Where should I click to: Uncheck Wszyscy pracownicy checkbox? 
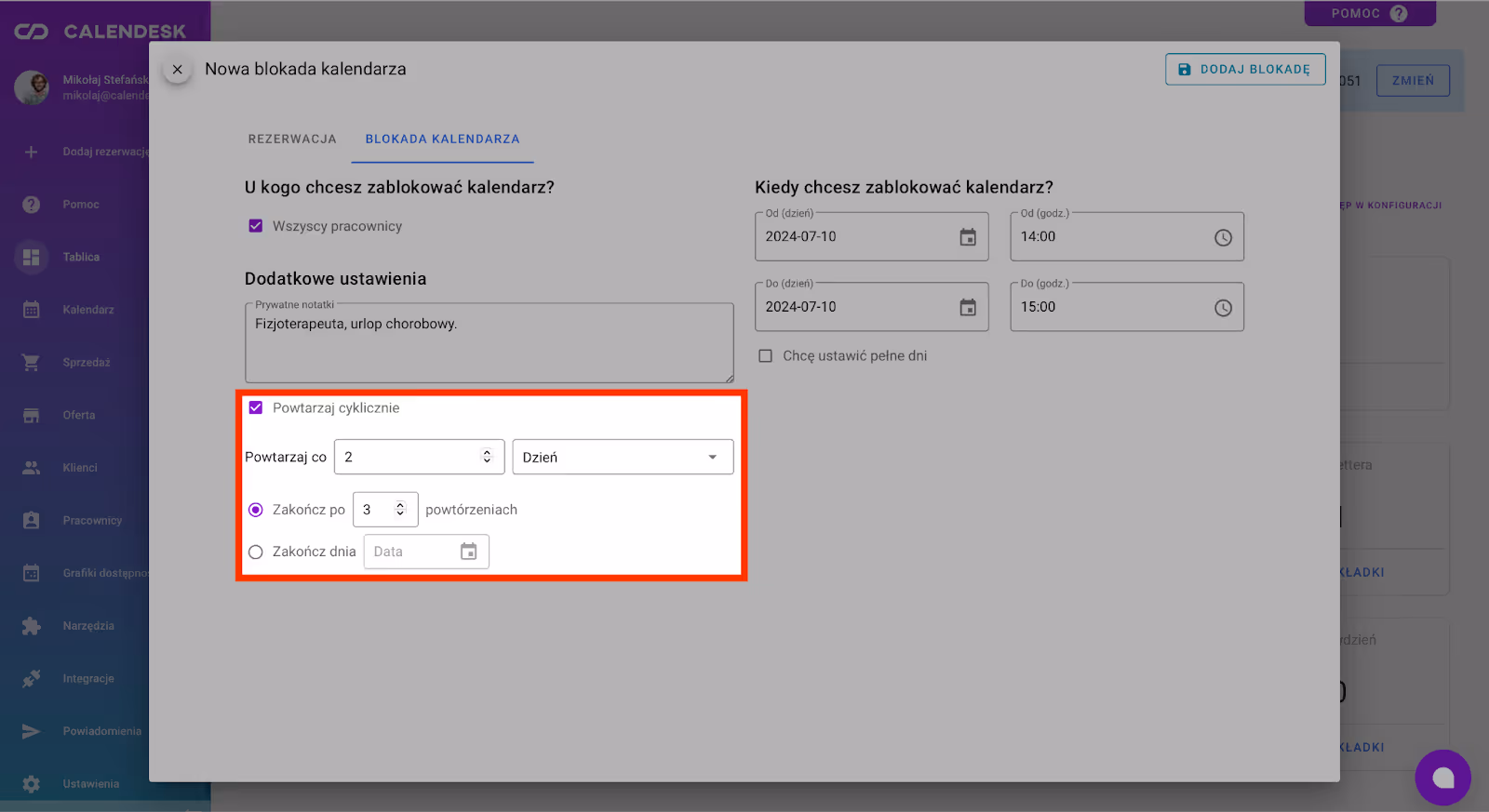click(x=256, y=226)
